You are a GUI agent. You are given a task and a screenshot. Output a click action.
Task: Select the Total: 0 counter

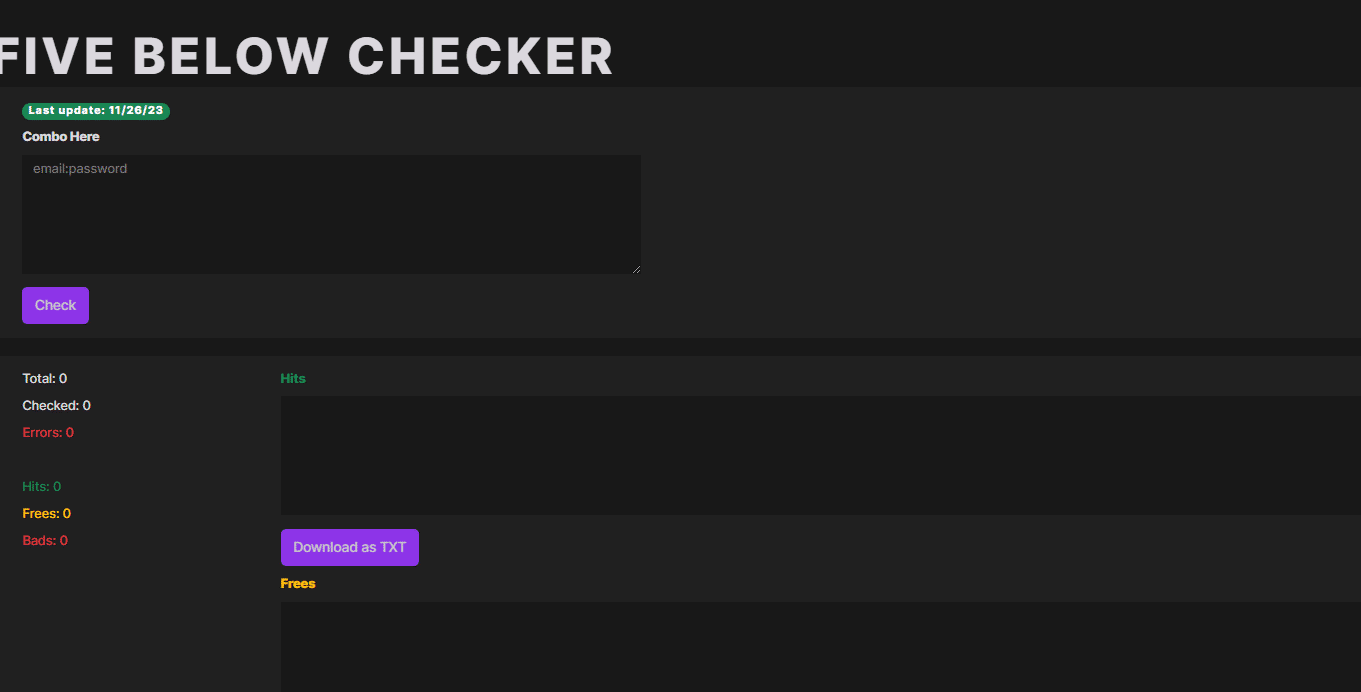coord(45,378)
